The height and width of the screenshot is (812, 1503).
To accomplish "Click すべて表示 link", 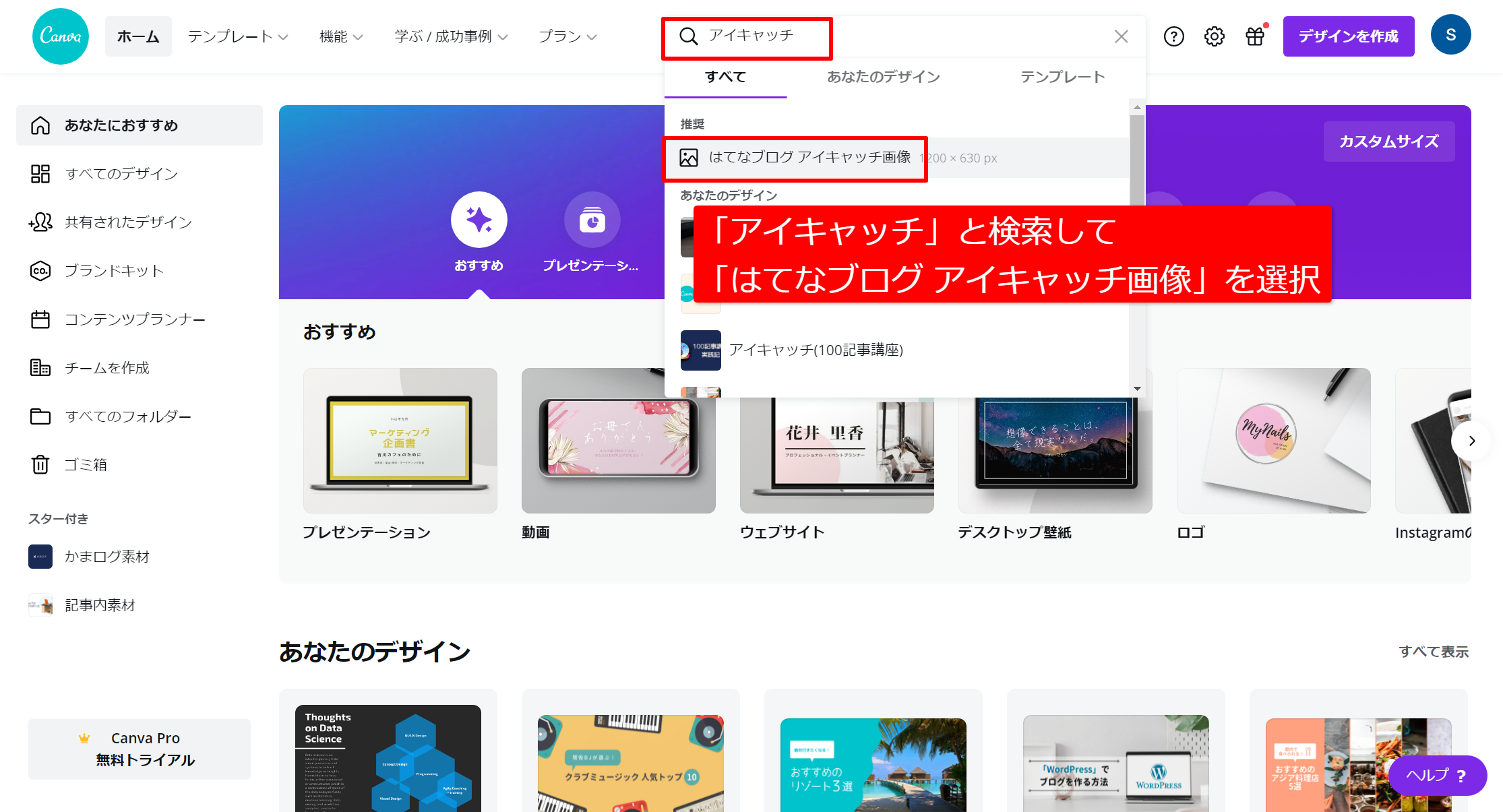I will click(x=1434, y=652).
